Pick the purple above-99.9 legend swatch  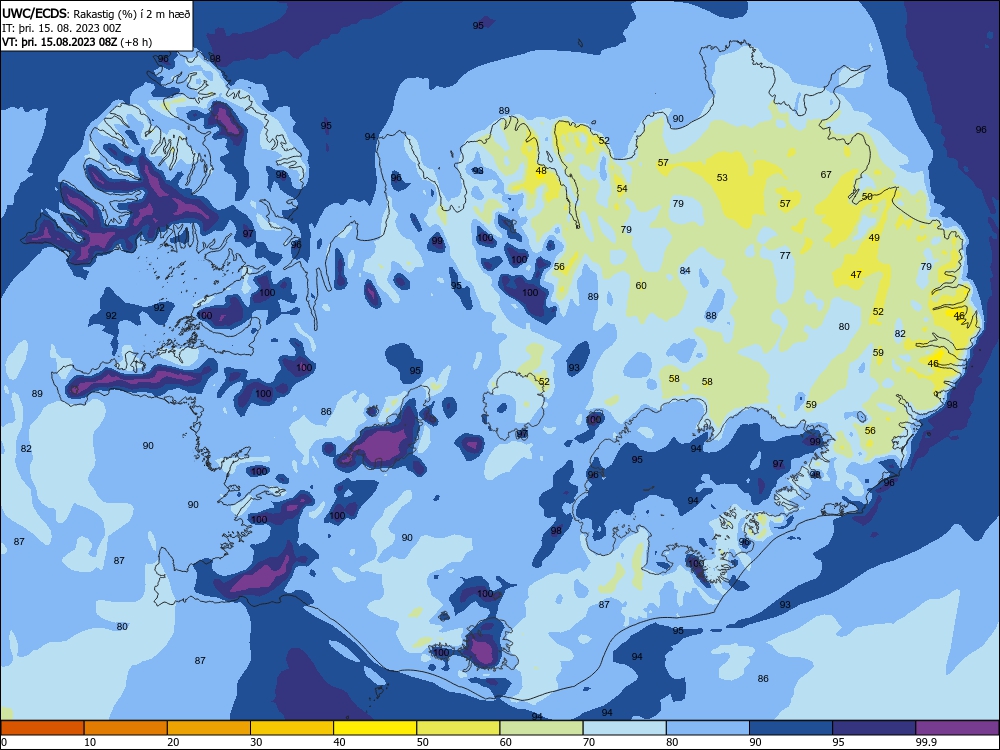957,728
